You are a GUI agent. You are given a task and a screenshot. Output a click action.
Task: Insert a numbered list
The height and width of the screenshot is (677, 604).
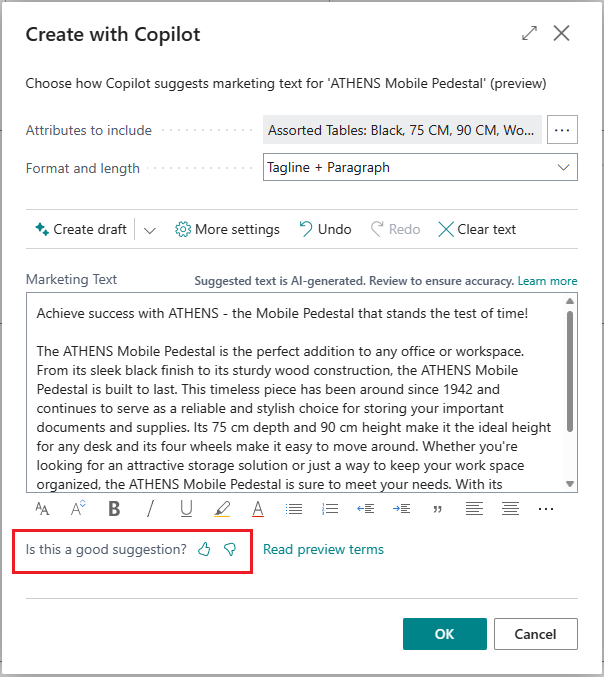click(330, 509)
